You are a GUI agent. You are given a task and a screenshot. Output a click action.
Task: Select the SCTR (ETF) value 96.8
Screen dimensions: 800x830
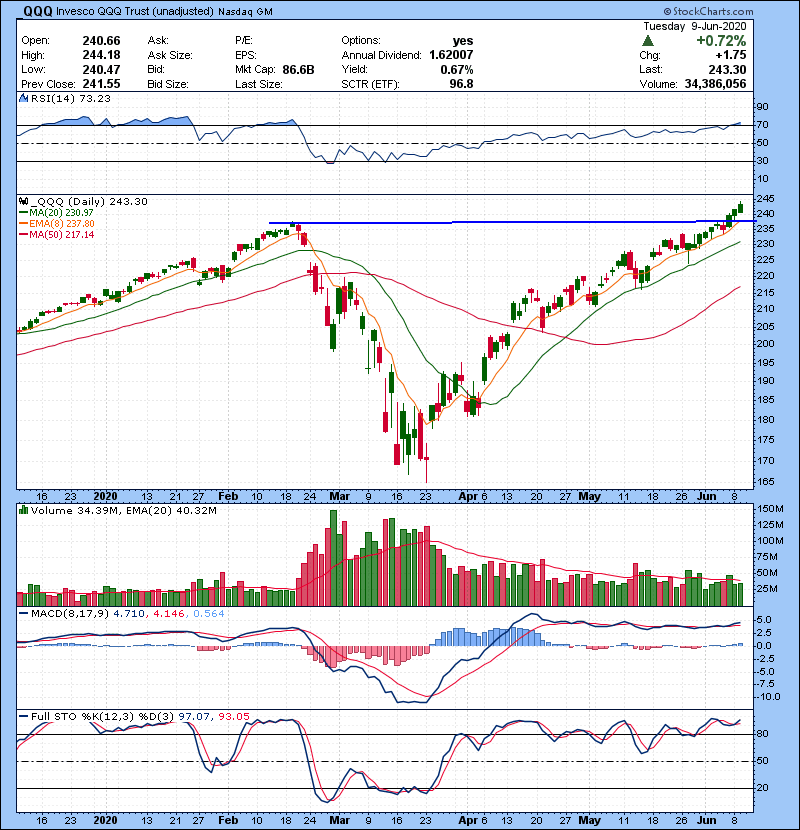point(462,84)
